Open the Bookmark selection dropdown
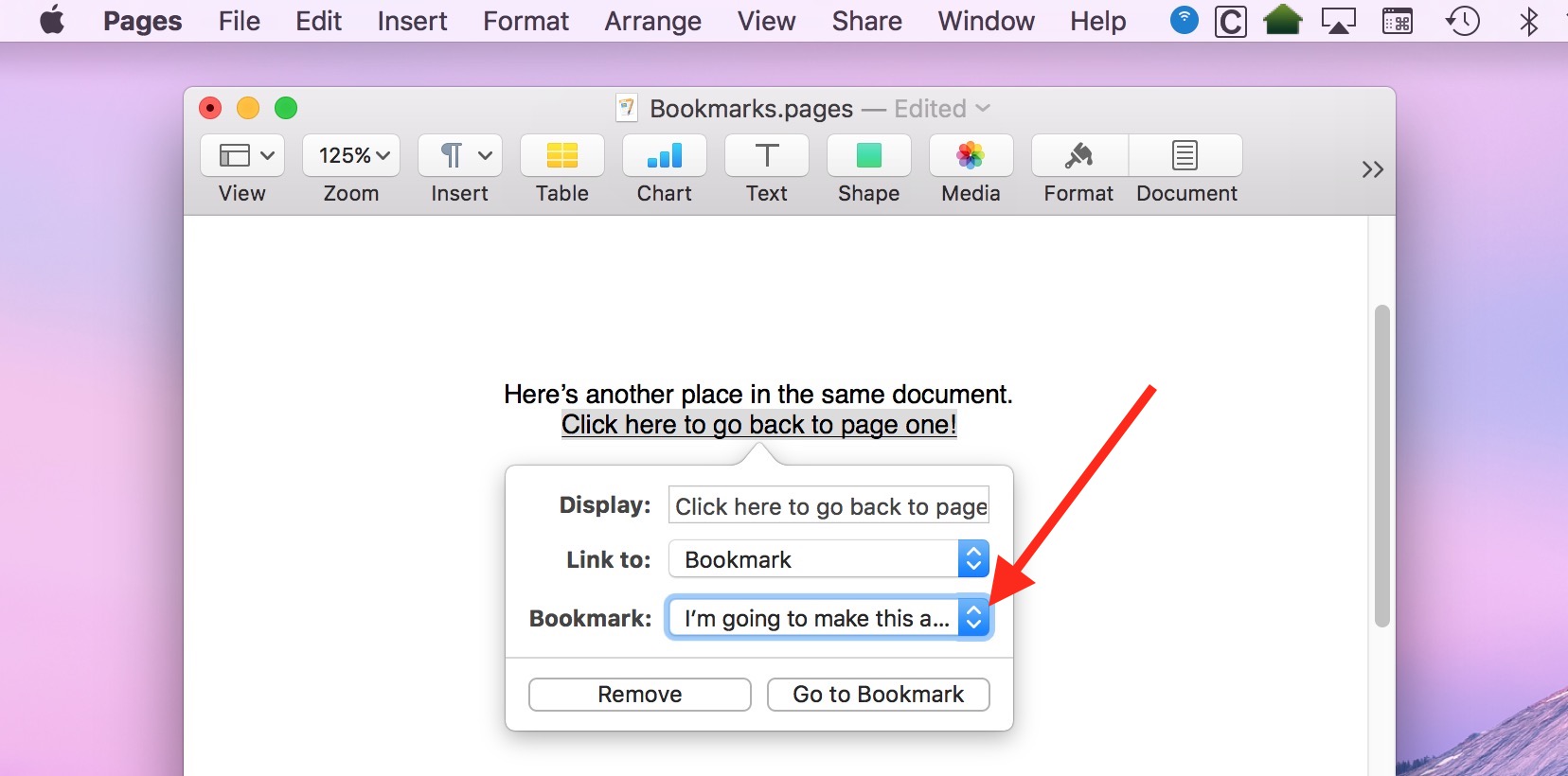The image size is (1568, 776). coord(829,618)
